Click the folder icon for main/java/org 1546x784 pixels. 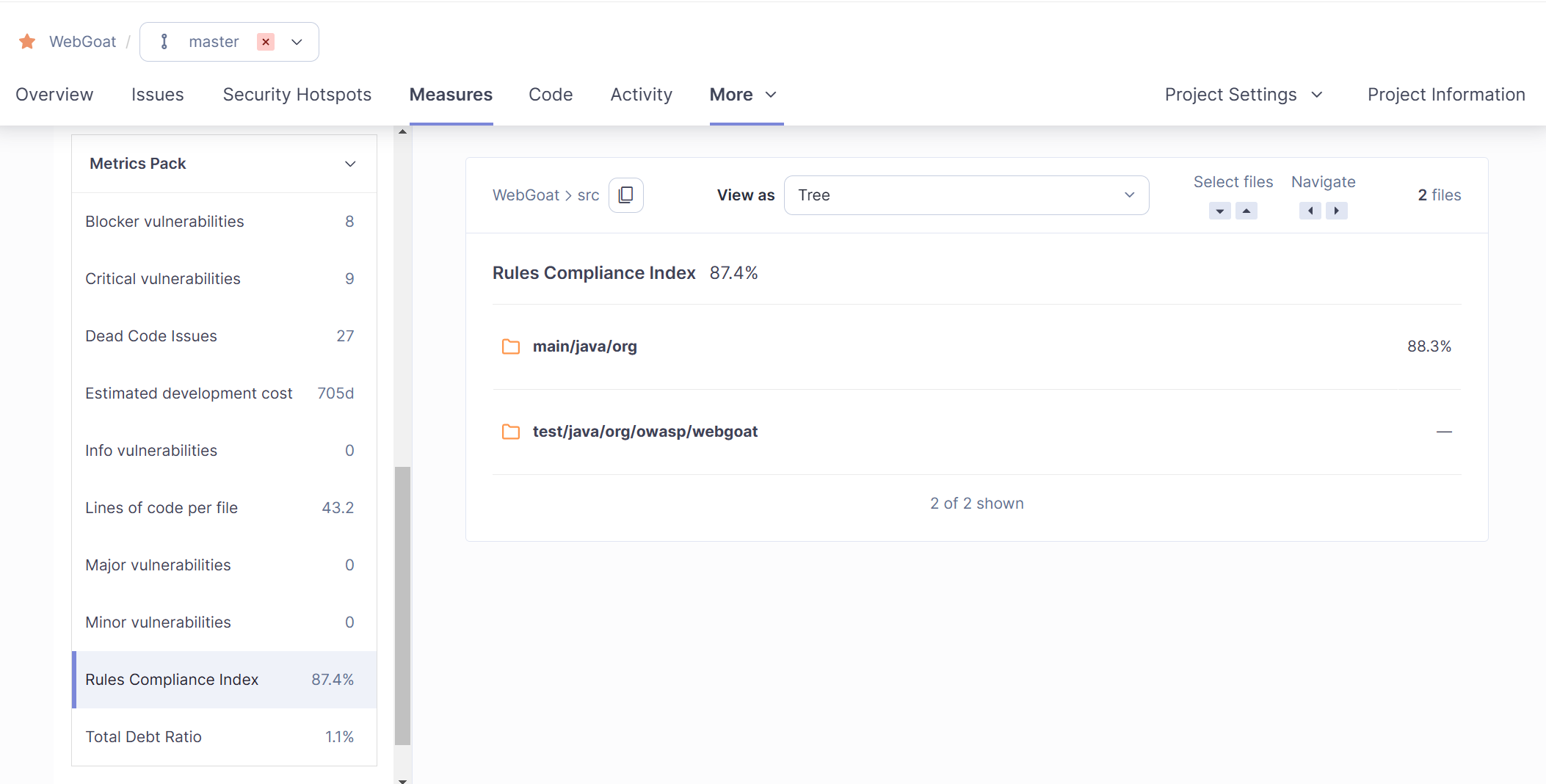[511, 346]
